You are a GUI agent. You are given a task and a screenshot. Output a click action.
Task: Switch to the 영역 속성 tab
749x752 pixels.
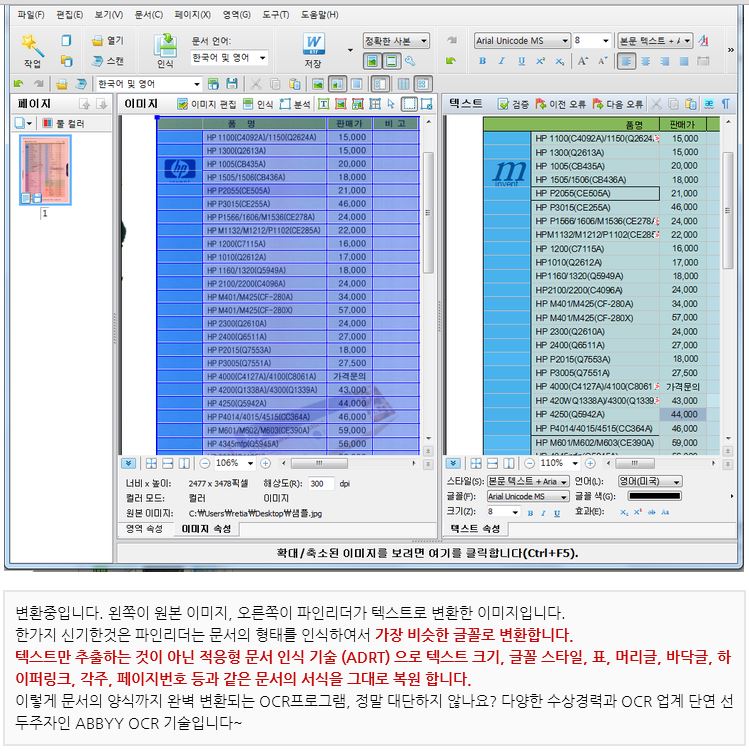[144, 529]
